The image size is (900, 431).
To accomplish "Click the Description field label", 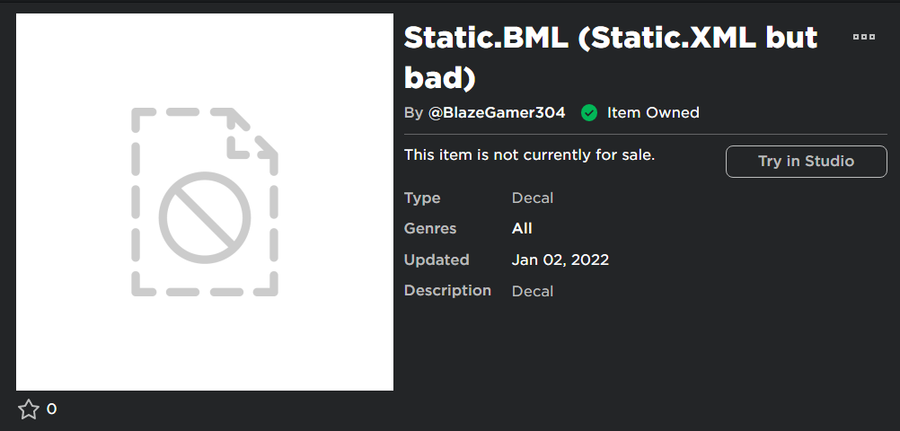I will (x=447, y=291).
